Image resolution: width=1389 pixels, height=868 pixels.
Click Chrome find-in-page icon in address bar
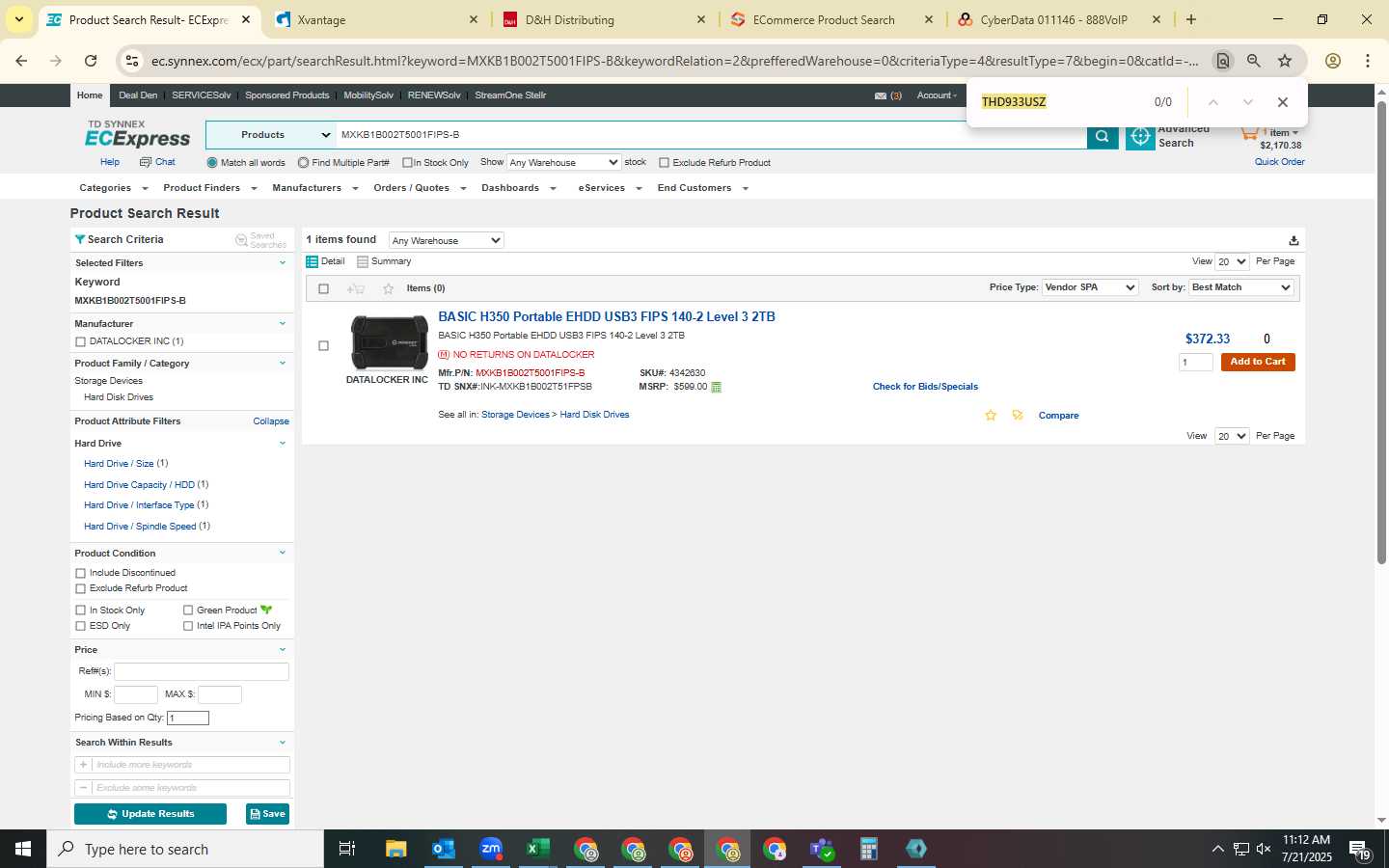pyautogui.click(x=1222, y=61)
